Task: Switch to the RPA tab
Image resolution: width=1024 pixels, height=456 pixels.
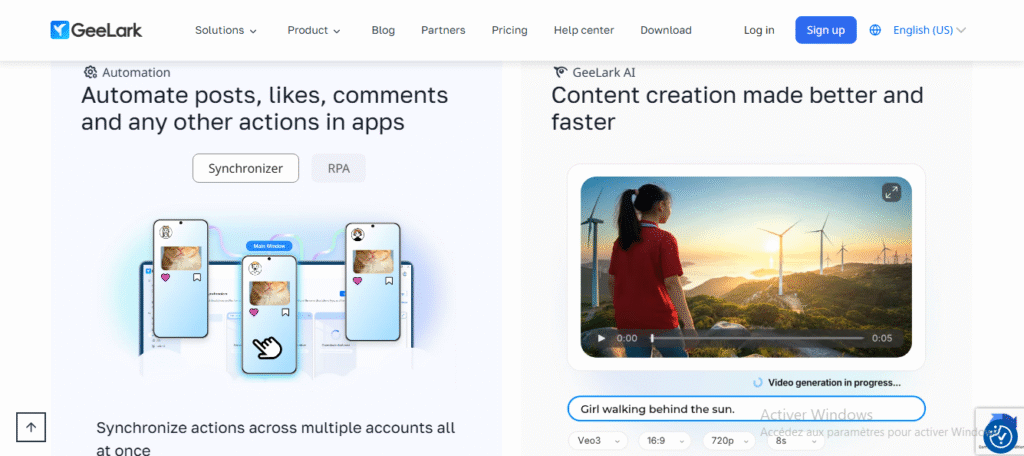Action: [x=338, y=168]
